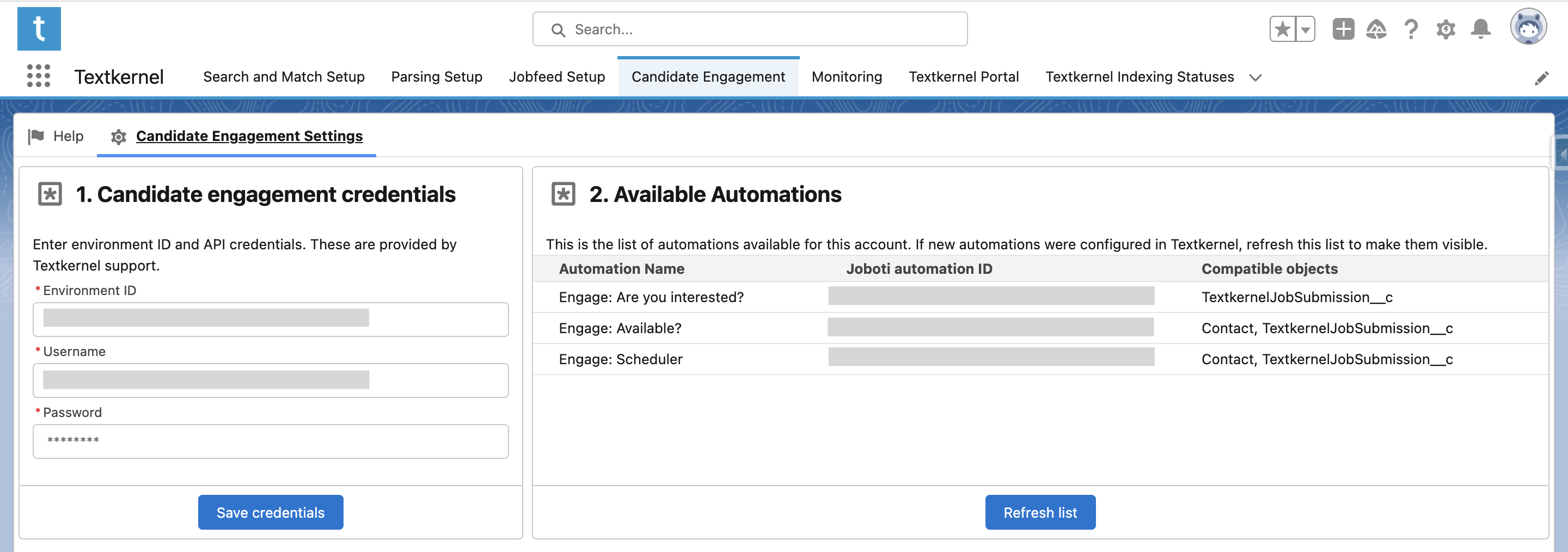
Task: Open Textkernel Indexing Statuses tab
Action: [1140, 77]
